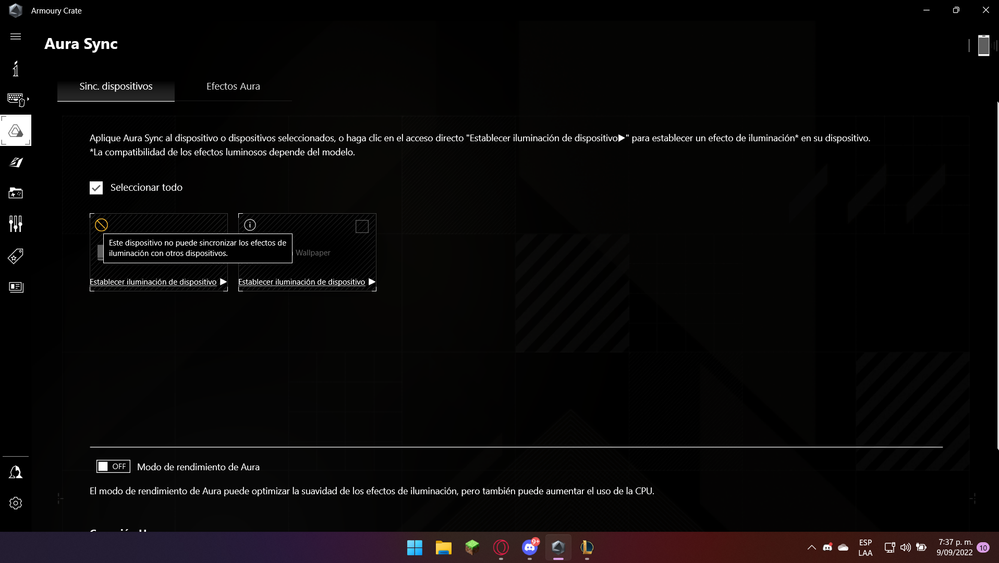
Task: Open the settings gear in the sidebar
Action: [15, 503]
